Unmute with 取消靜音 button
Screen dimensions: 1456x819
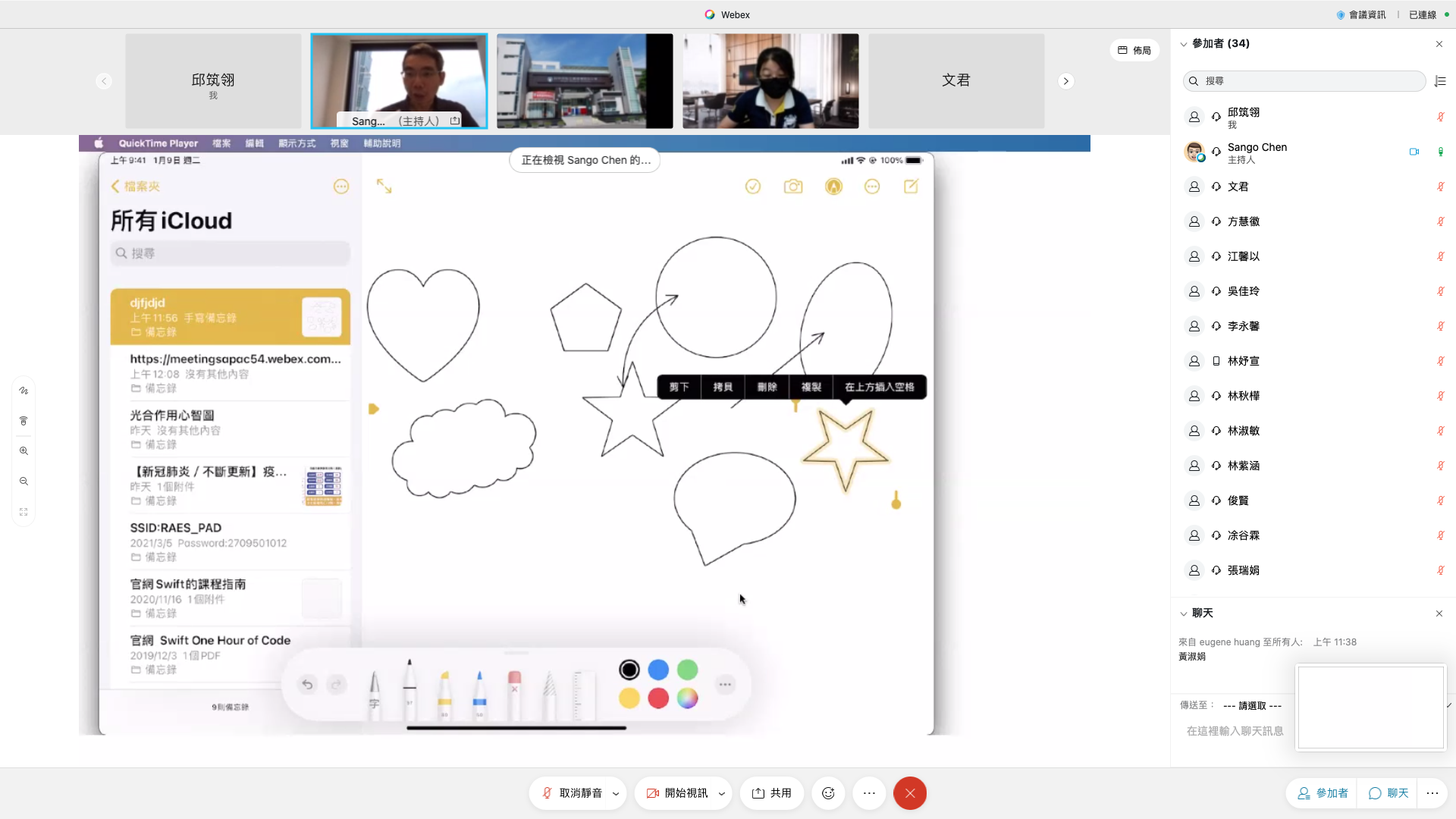571,793
